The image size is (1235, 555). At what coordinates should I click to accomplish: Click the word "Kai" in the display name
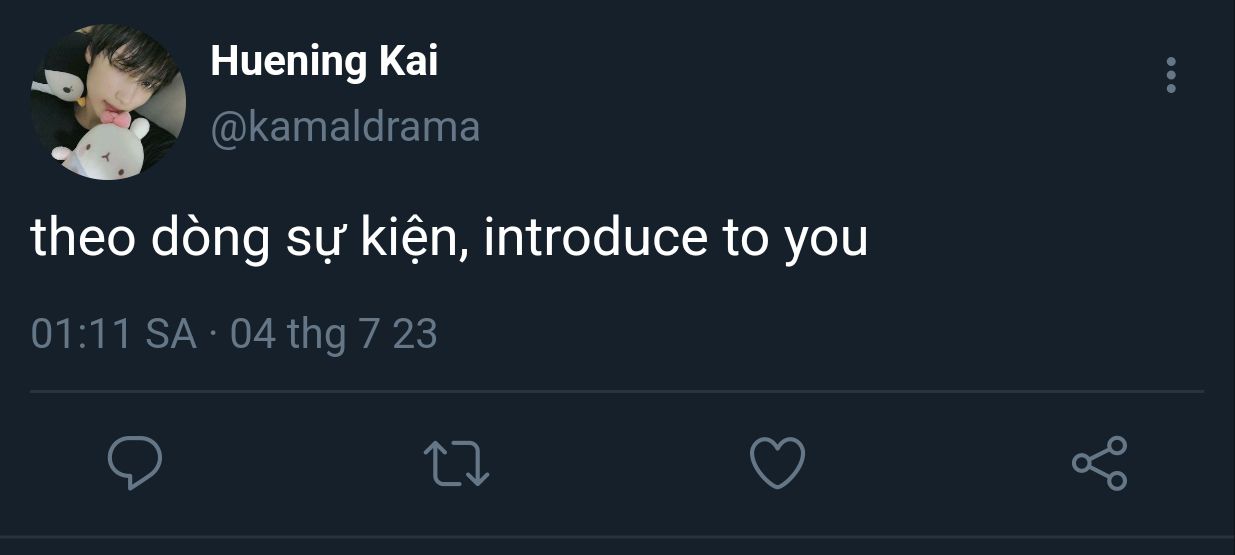408,62
